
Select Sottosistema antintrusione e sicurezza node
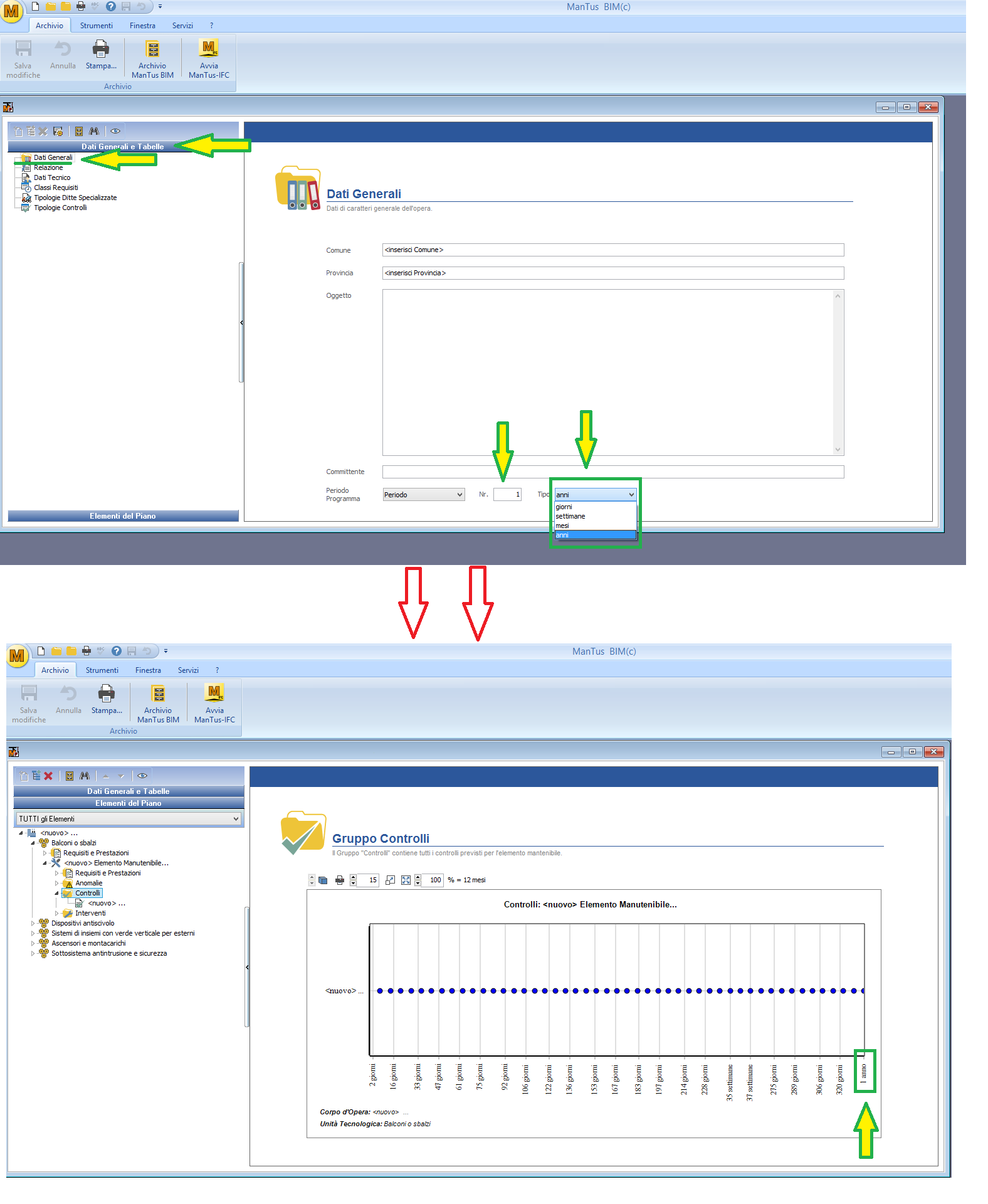(109, 954)
